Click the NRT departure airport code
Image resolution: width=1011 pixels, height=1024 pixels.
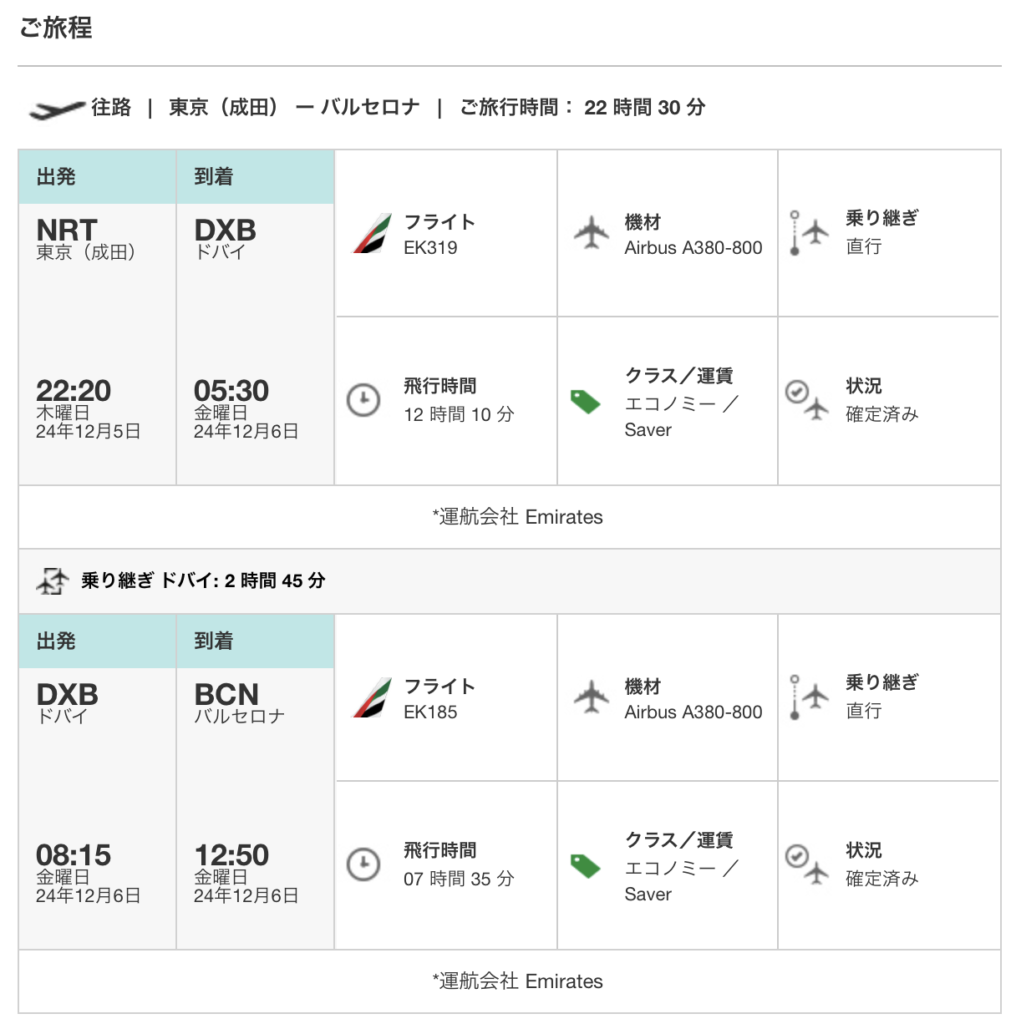click(x=67, y=230)
